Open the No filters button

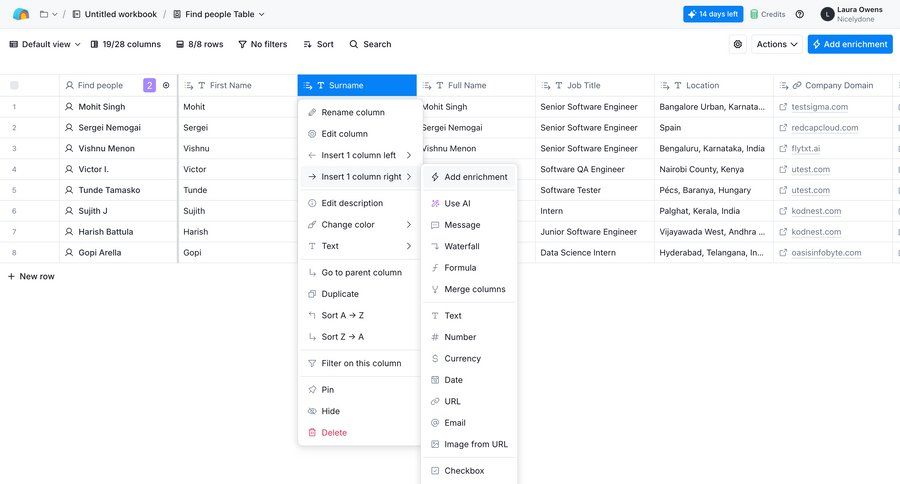(x=263, y=44)
